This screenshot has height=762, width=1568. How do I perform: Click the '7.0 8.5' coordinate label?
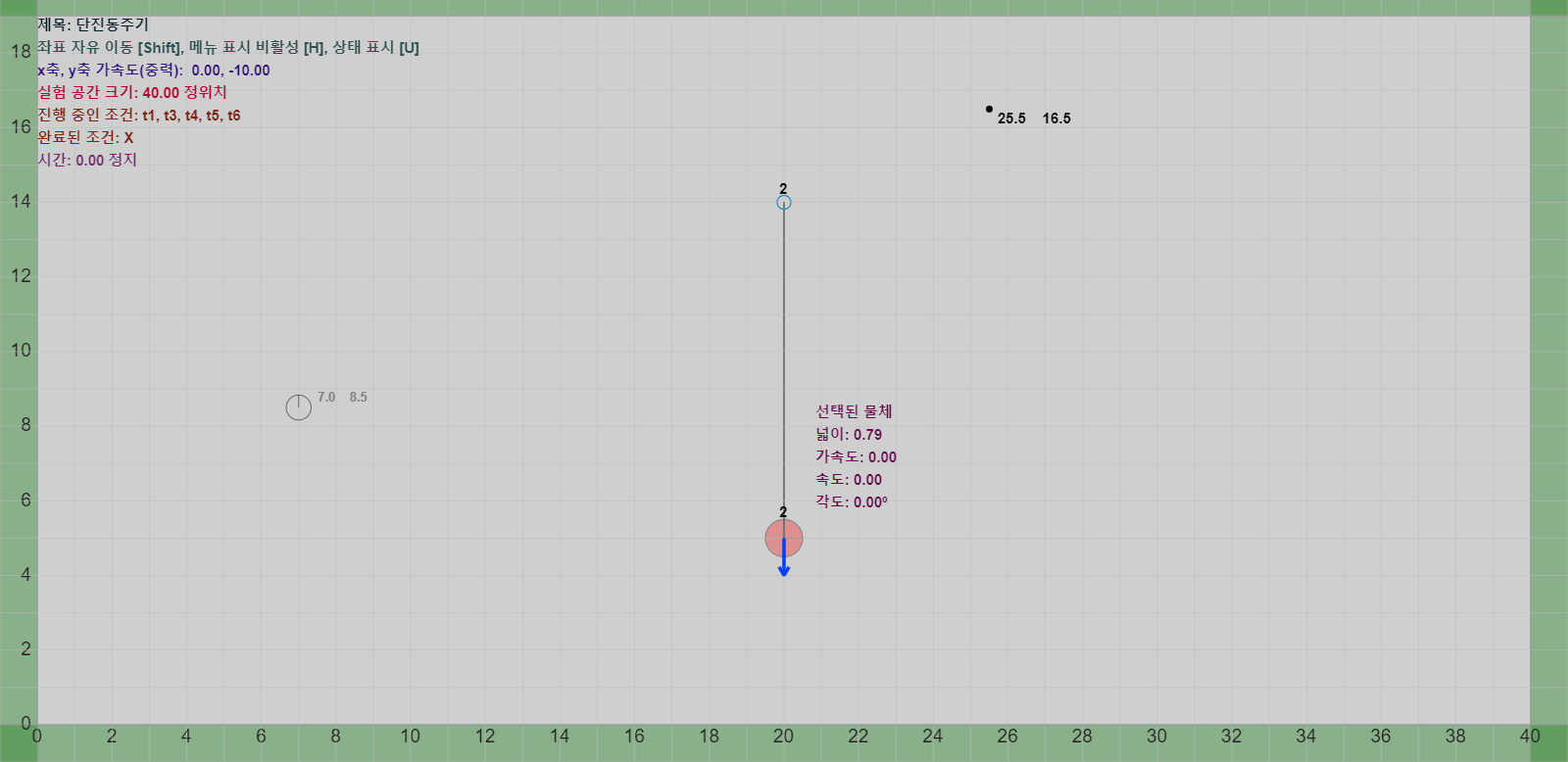pyautogui.click(x=342, y=398)
